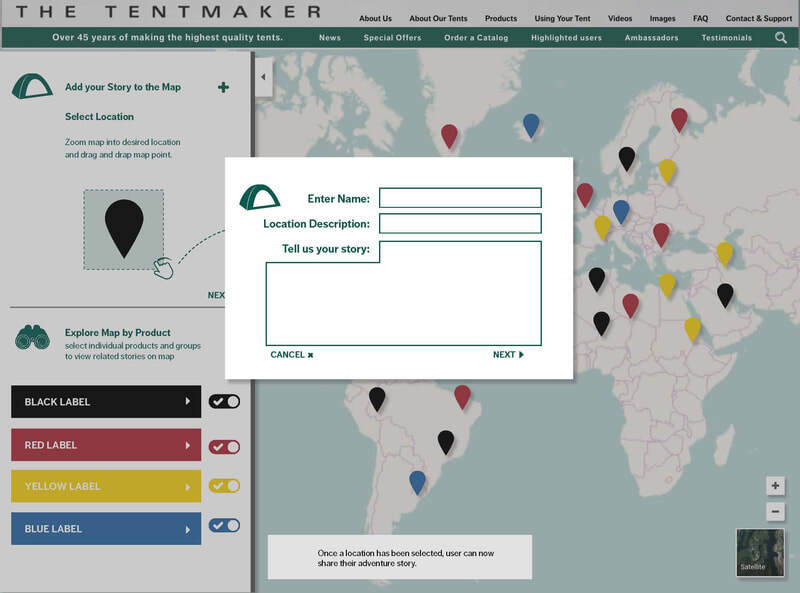Zoom in the map with the plus button
This screenshot has height=593, width=800.
[x=775, y=485]
